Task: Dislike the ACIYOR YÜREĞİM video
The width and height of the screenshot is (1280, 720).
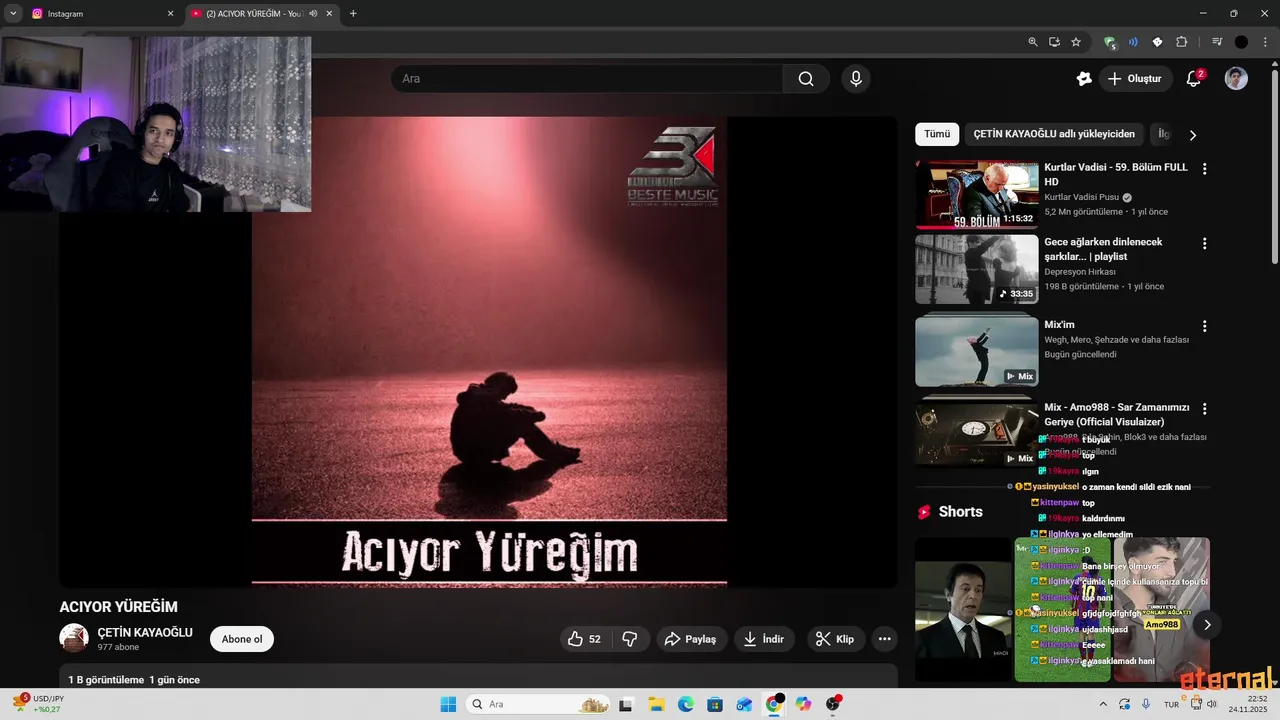Action: [630, 639]
